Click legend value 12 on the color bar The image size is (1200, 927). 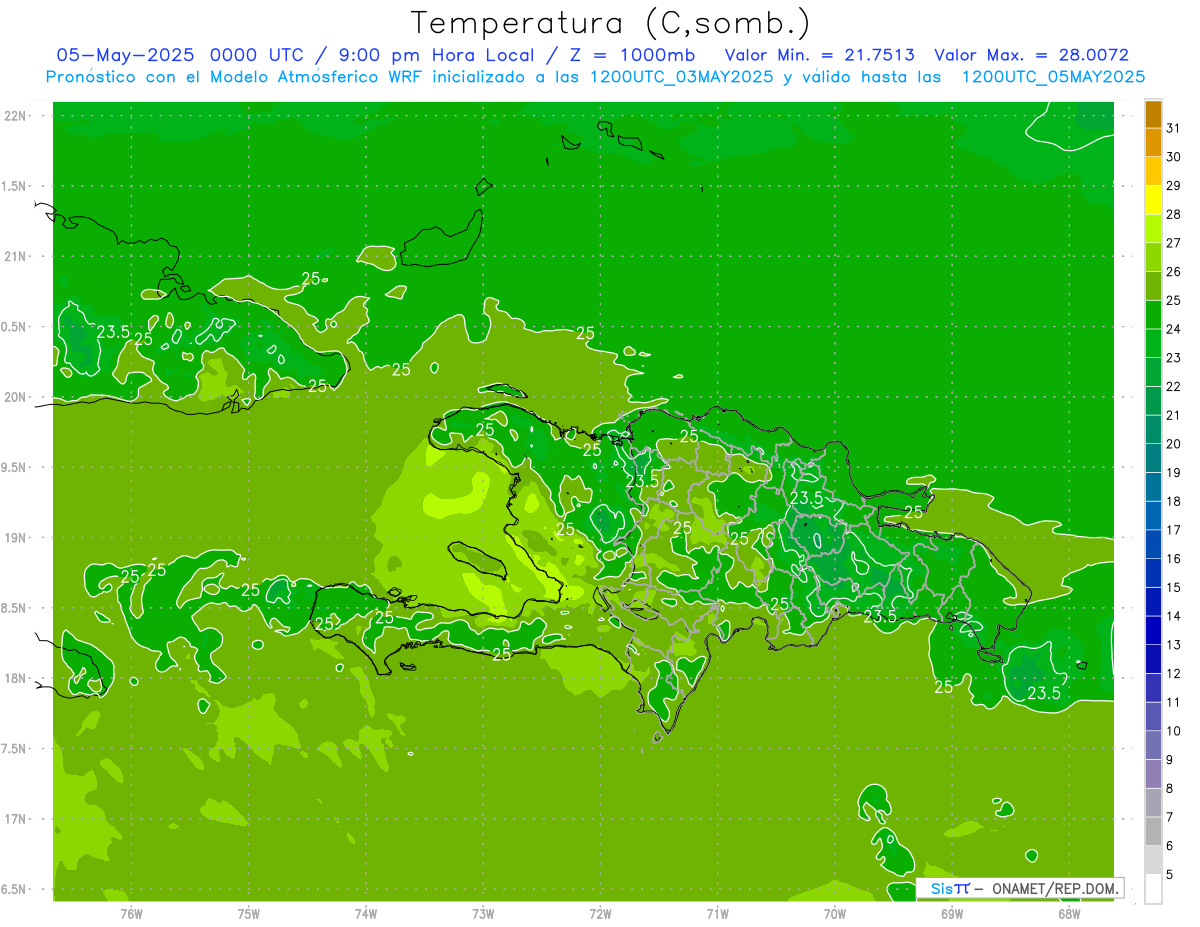pos(1174,674)
